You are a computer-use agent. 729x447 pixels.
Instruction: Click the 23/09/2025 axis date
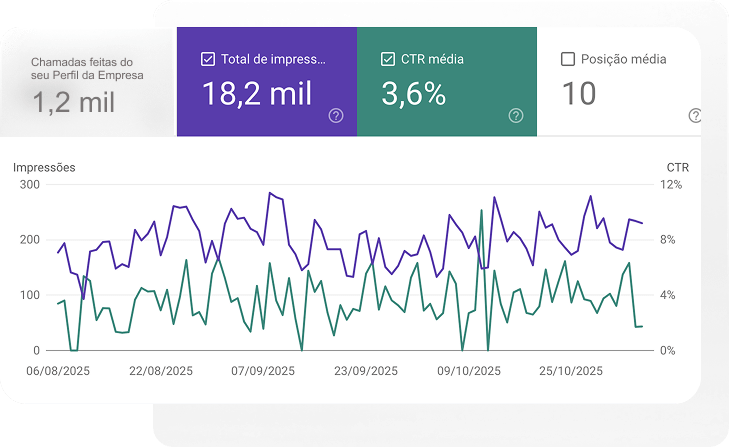[x=366, y=371]
